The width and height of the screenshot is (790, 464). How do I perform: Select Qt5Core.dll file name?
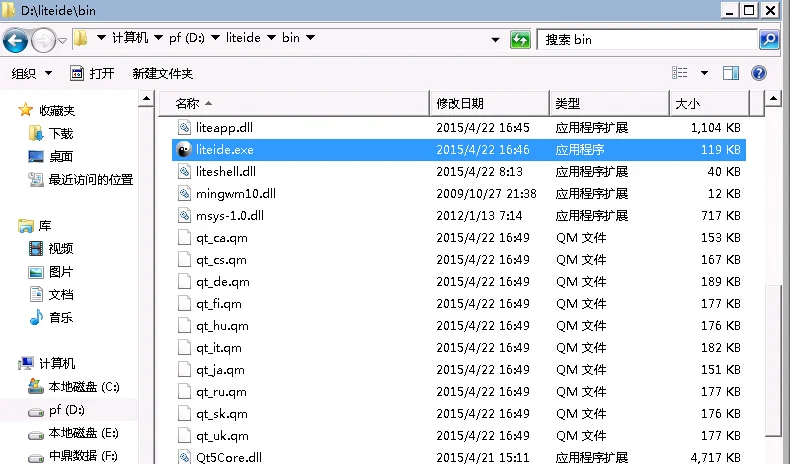click(229, 457)
